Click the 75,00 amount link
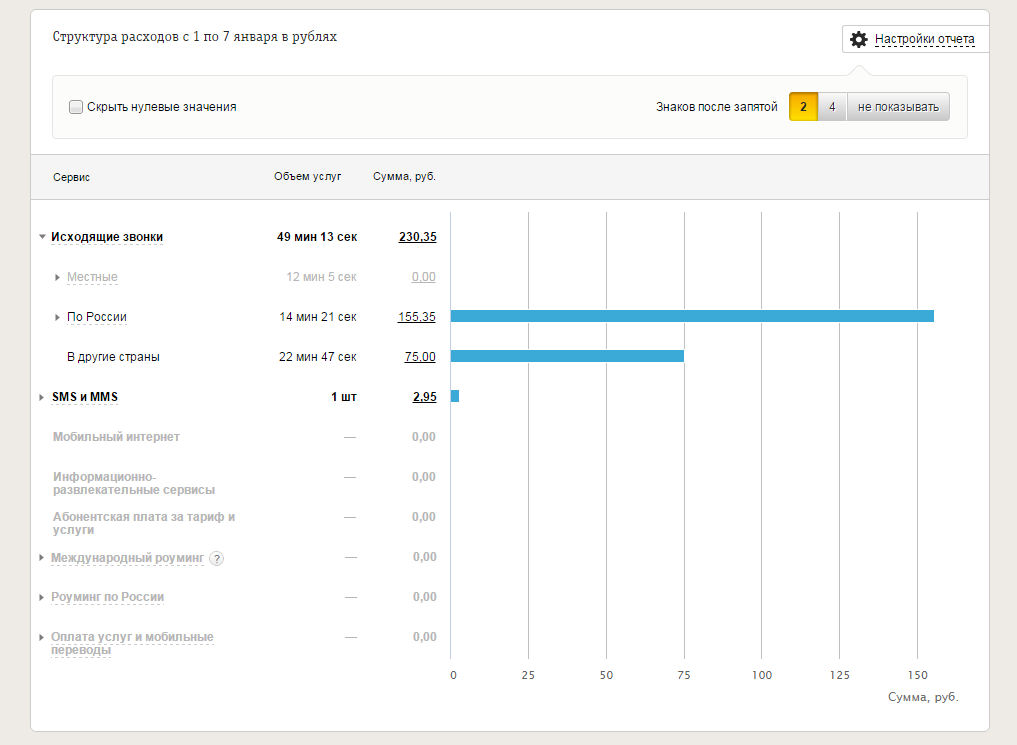 420,357
